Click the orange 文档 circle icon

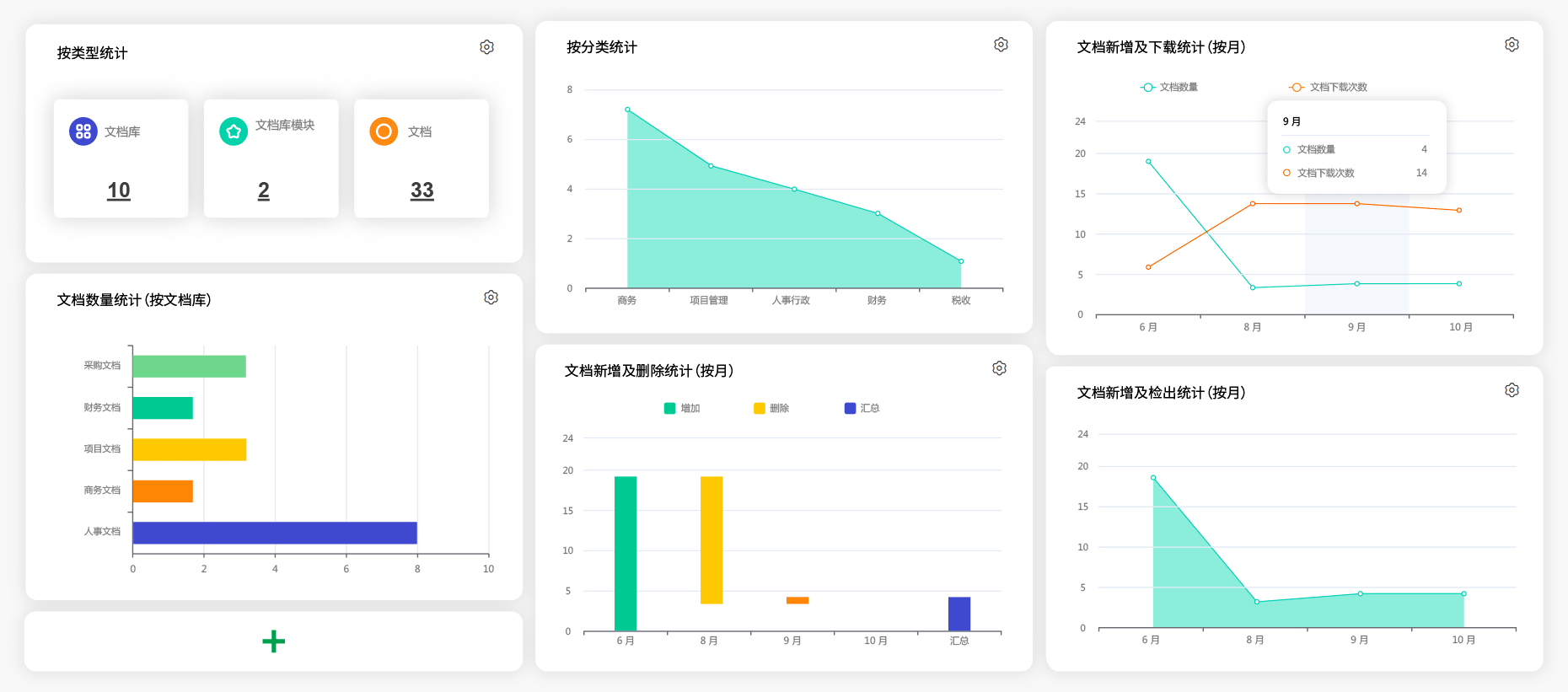click(384, 131)
